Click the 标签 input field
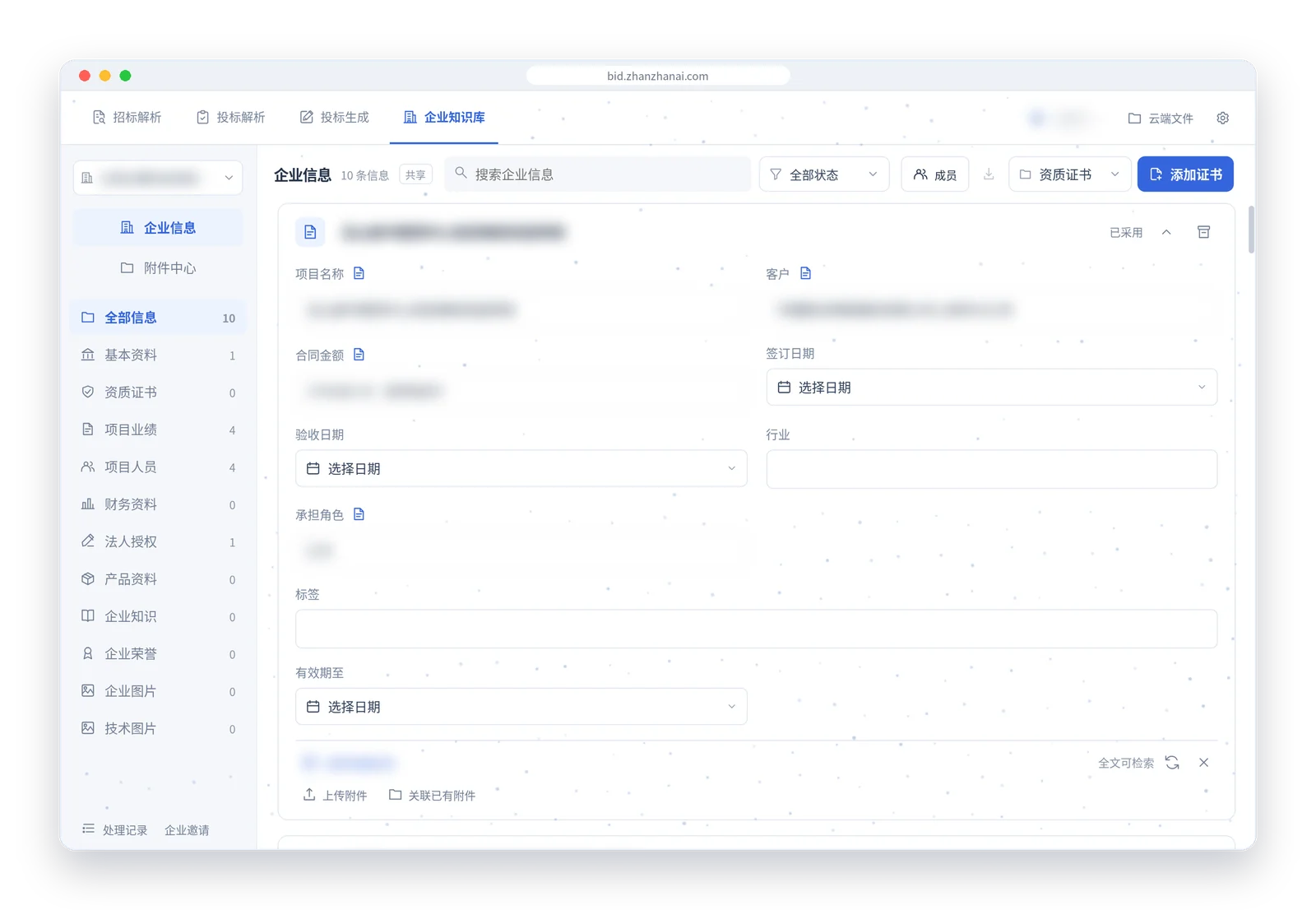1316x910 pixels. pyautogui.click(x=757, y=629)
